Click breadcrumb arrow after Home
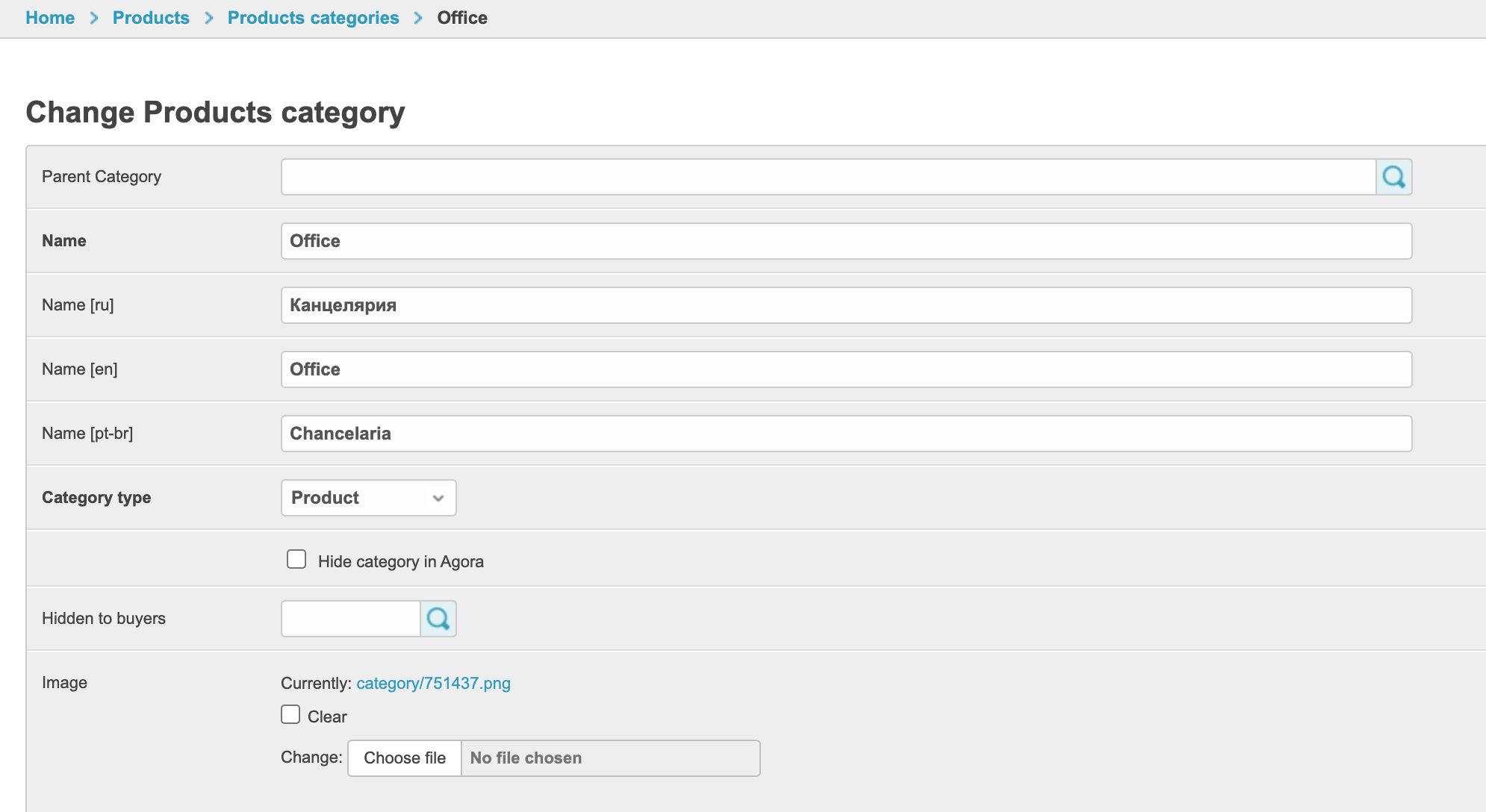Image resolution: width=1486 pixels, height=812 pixels. tap(94, 18)
